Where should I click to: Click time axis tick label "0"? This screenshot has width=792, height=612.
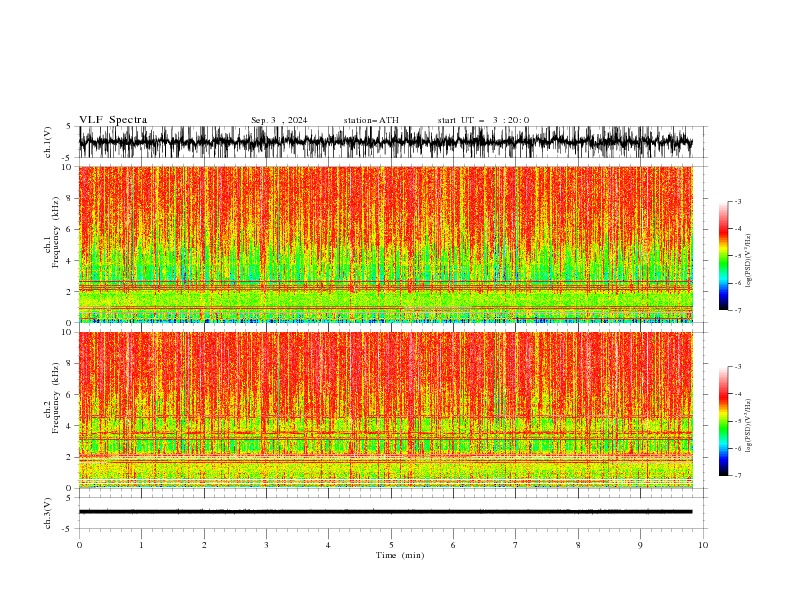(x=79, y=545)
